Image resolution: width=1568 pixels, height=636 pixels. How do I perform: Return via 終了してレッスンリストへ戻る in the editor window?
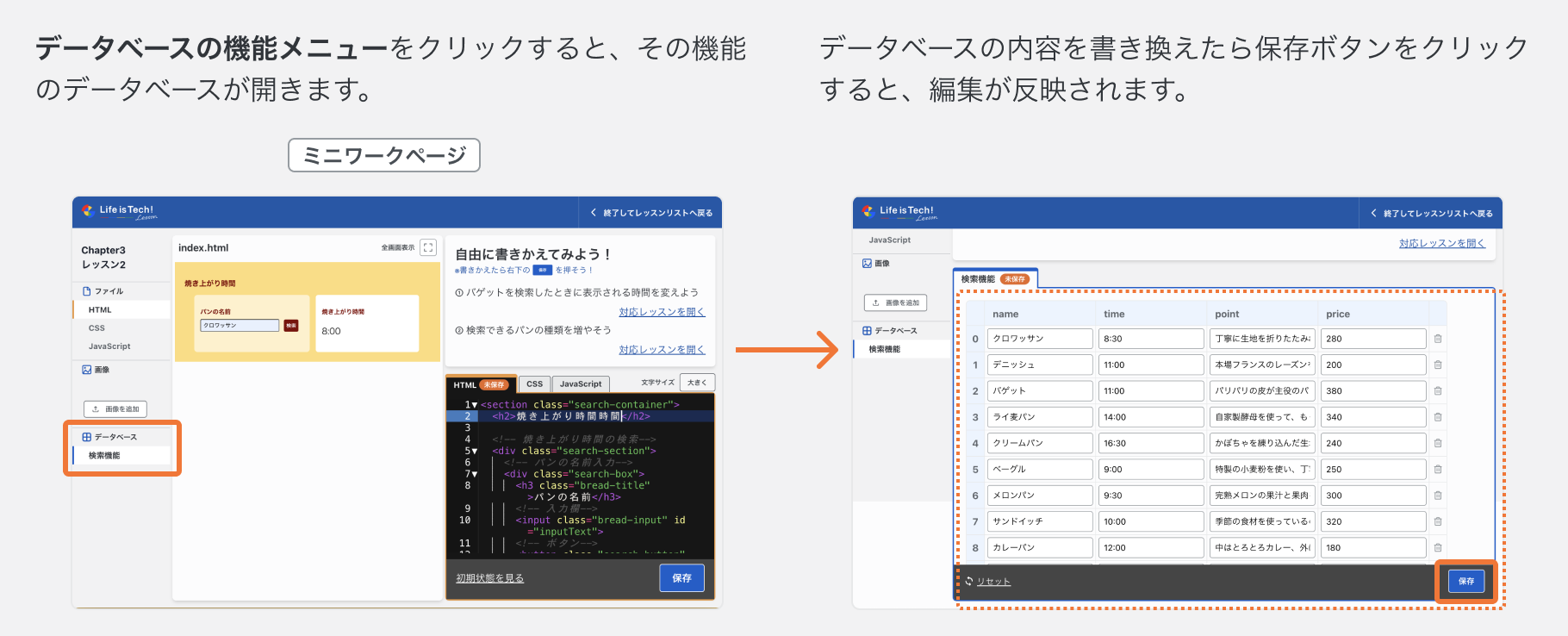pyautogui.click(x=651, y=213)
